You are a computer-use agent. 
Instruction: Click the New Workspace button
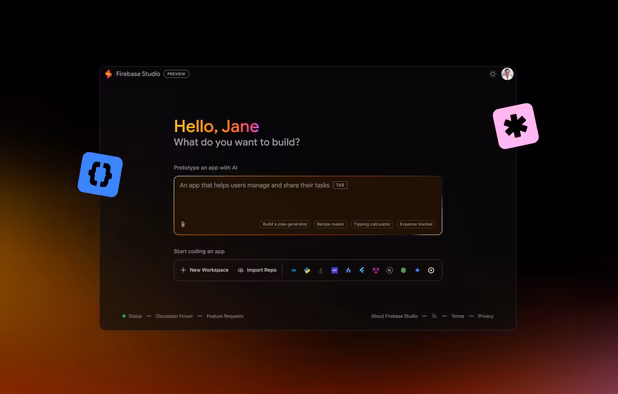click(x=205, y=270)
